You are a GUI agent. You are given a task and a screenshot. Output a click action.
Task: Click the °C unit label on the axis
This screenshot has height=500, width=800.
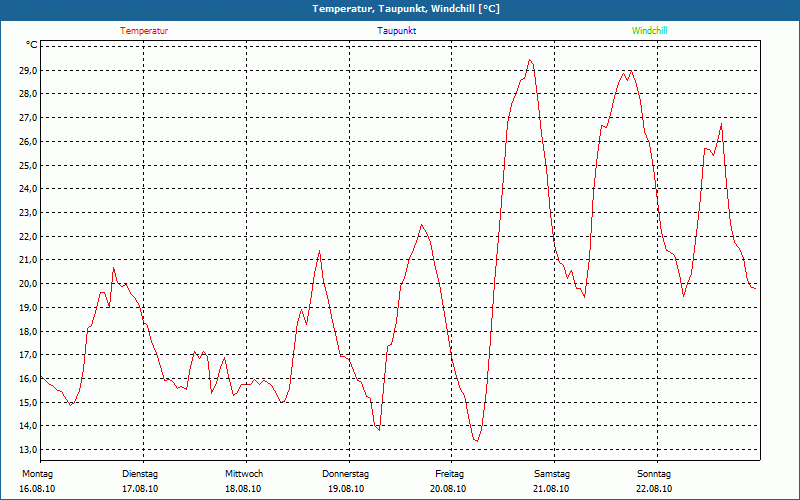tap(32, 45)
